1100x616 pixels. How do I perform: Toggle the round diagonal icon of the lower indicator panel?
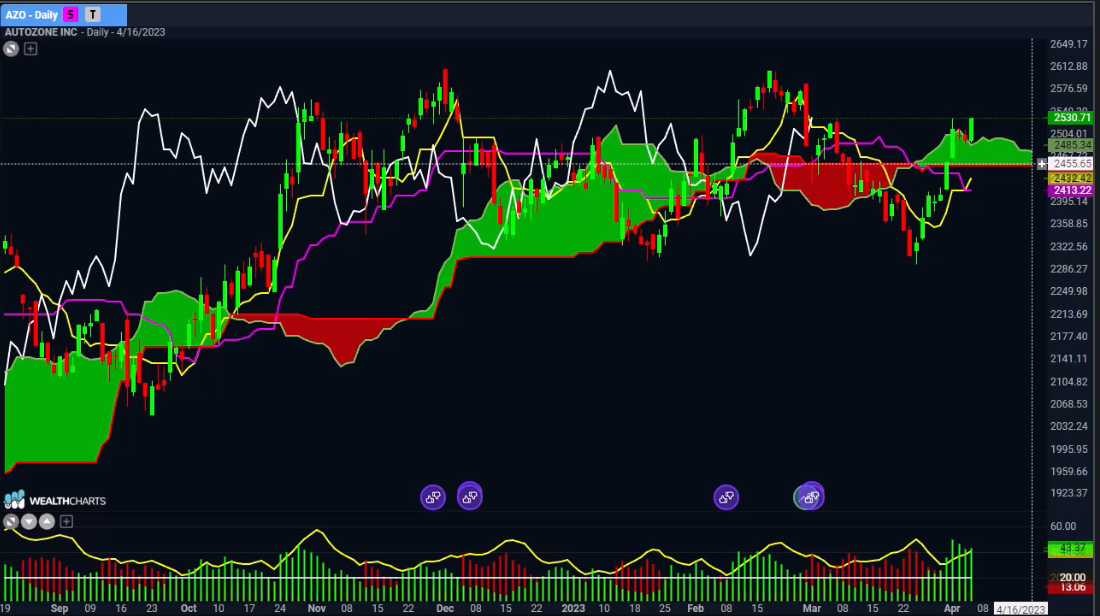pos(11,521)
